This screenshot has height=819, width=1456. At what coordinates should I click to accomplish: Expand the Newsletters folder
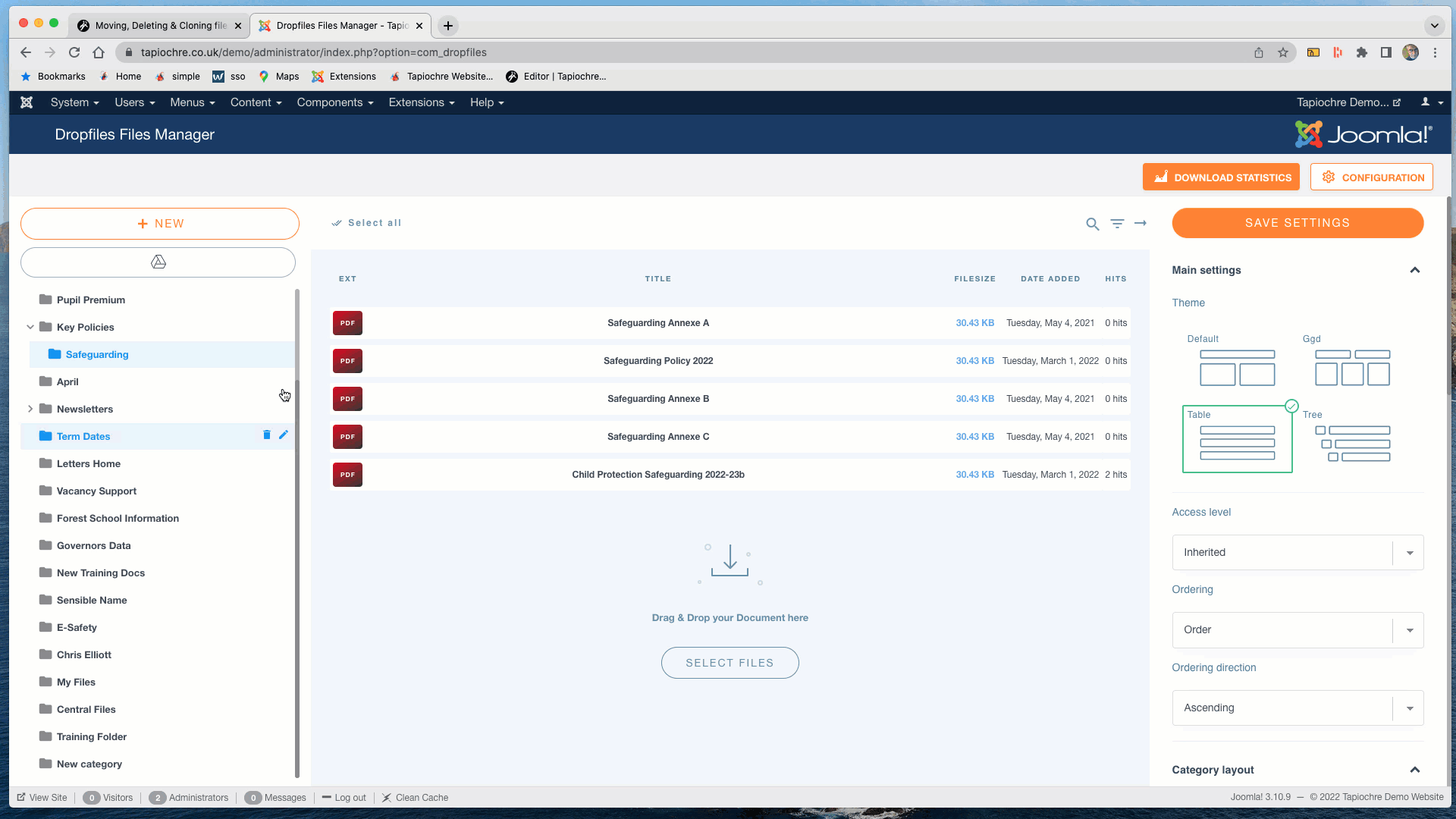coord(30,409)
